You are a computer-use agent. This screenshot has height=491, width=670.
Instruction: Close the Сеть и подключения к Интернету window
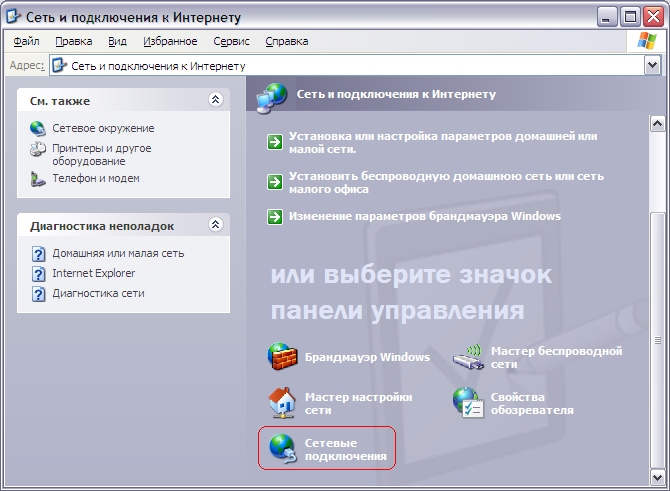tap(654, 17)
